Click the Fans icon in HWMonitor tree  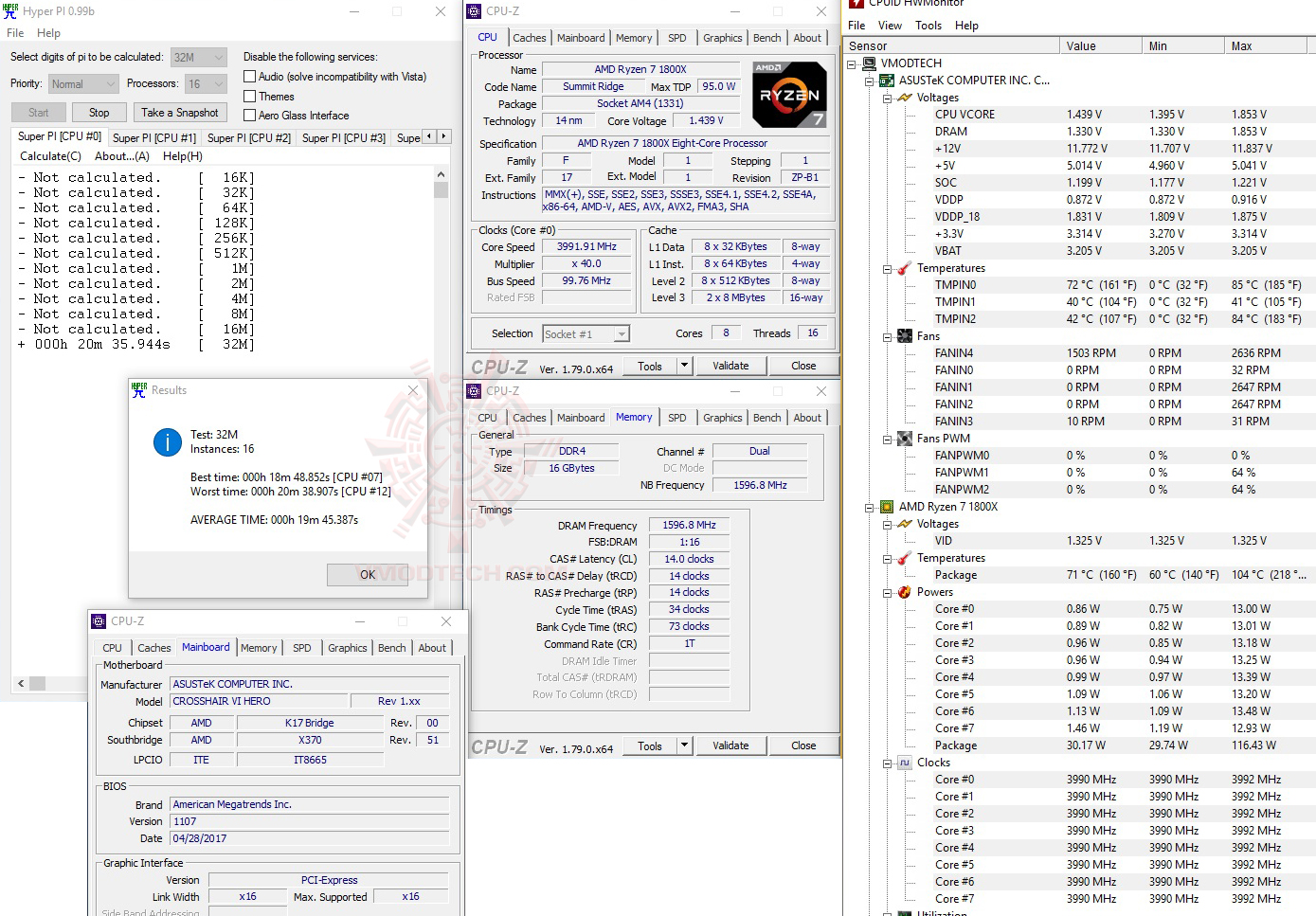pos(904,336)
